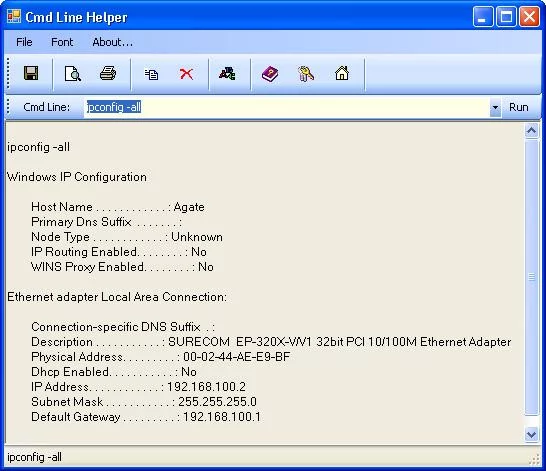Viewport: 546px width, 471px height.
Task: Open the About... menu
Action: point(112,42)
